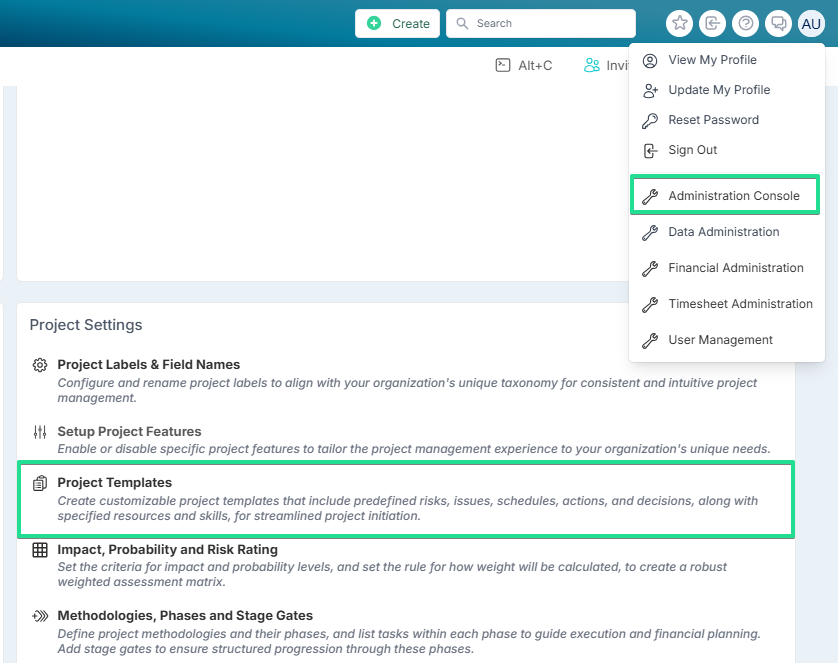Open Methodologies, Phases and Stage Gates
The width and height of the screenshot is (838, 663).
(x=185, y=615)
